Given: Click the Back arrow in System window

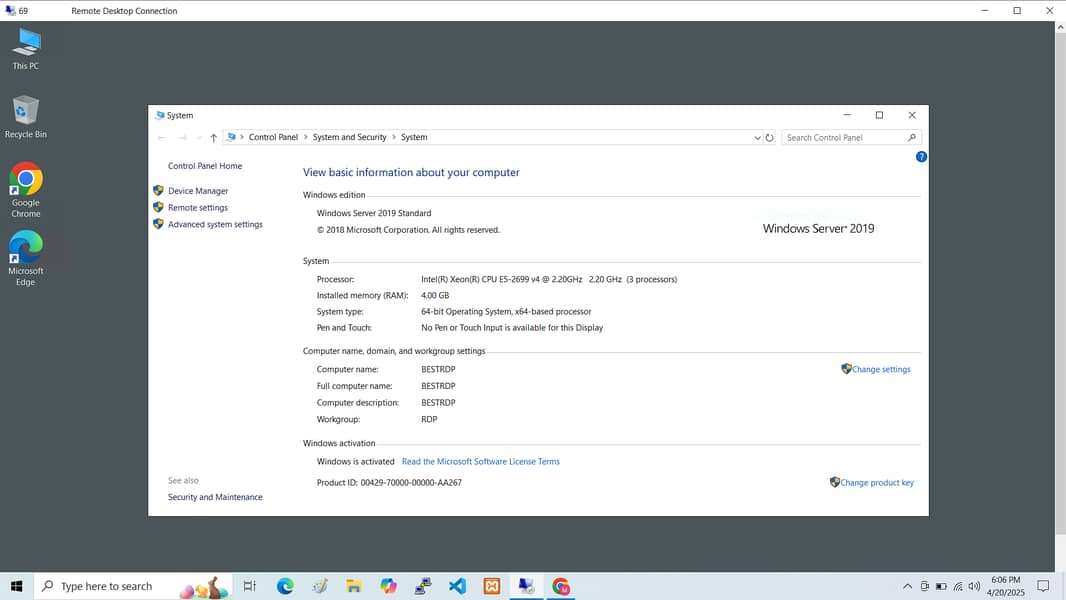Looking at the screenshot, I should [x=162, y=137].
